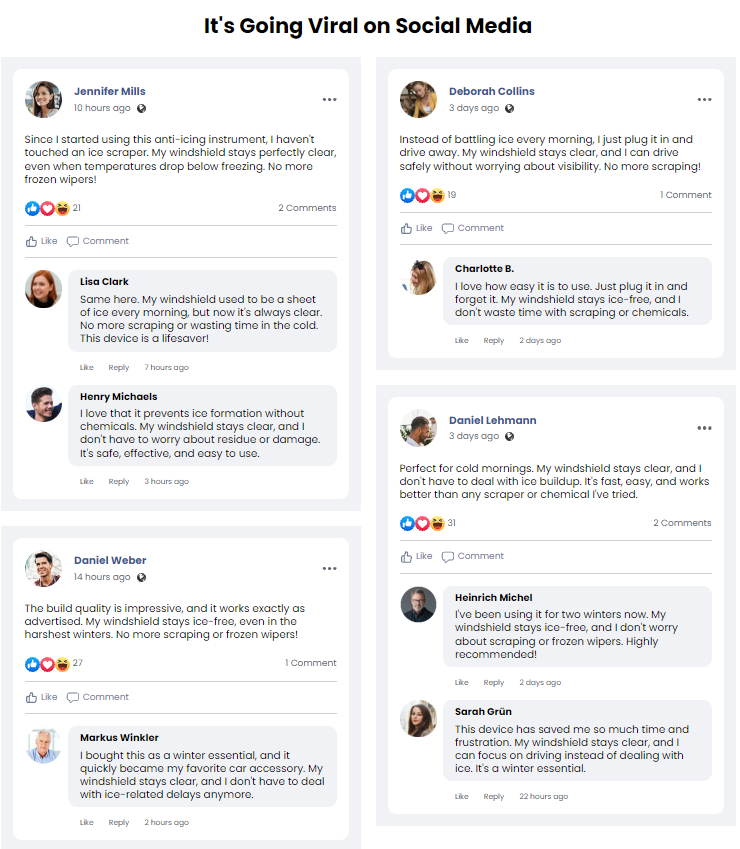Click the globe privacy icon on Jennifer Mills' post
The image size is (740, 849).
tap(141, 108)
